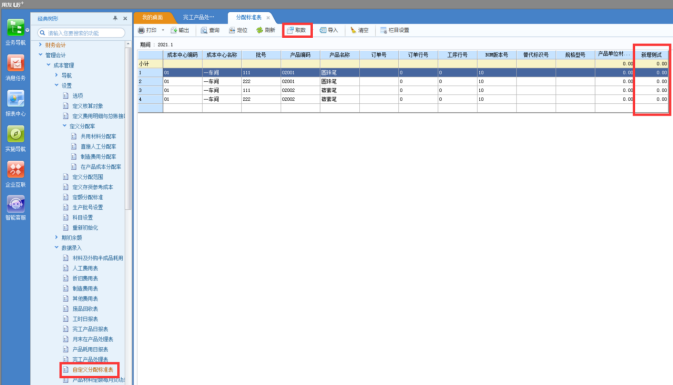Open 直接人工分配率 tree item
This screenshot has width=673, height=385.
point(98,146)
